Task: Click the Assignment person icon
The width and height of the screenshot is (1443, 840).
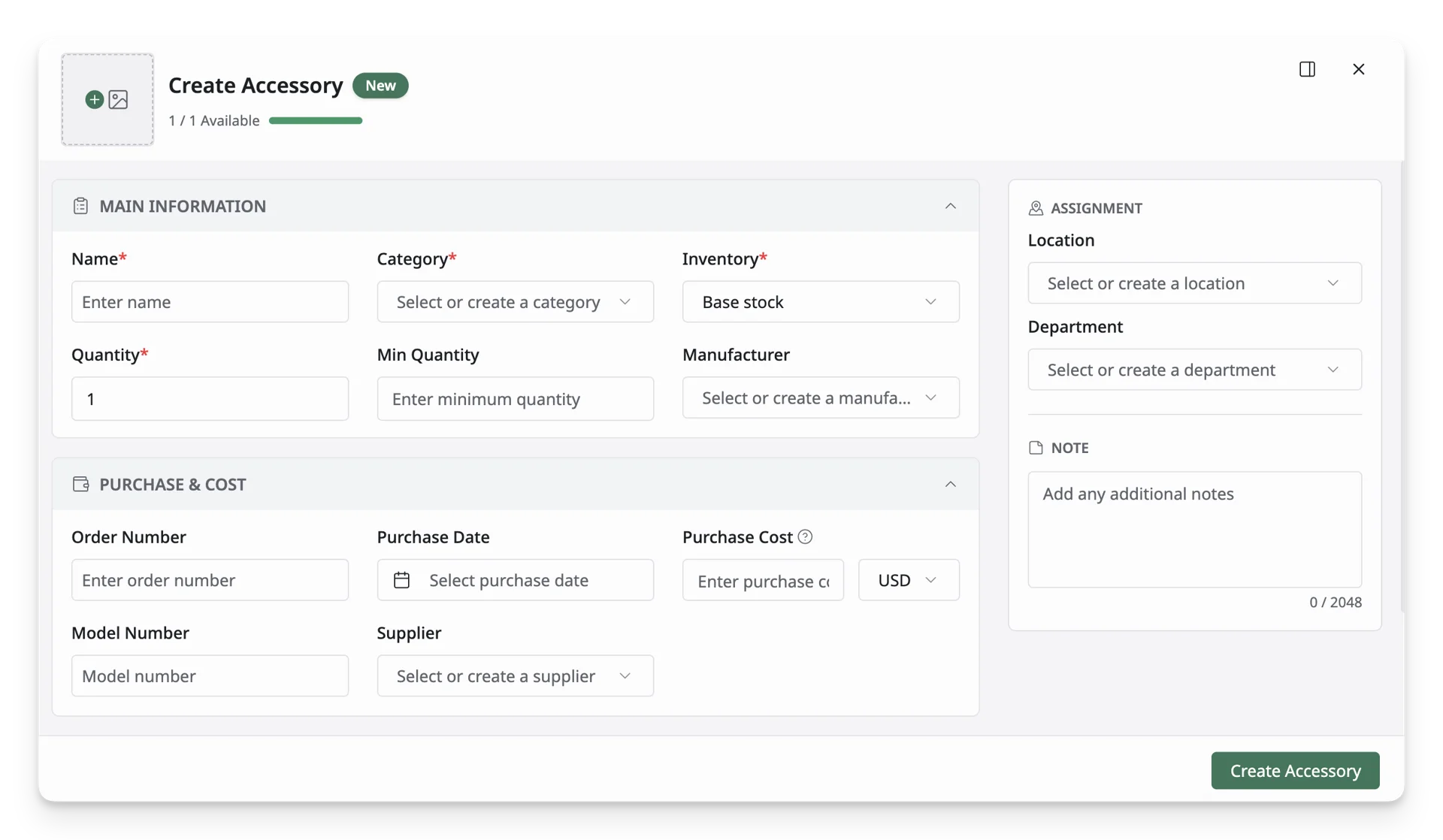Action: (1036, 208)
